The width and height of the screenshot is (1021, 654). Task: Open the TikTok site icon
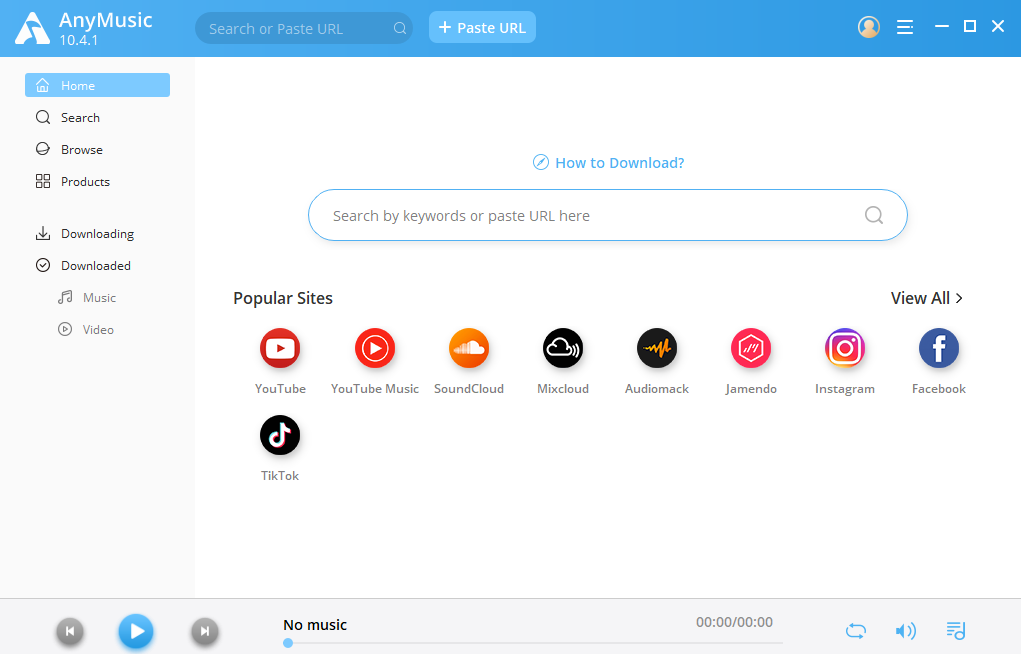[280, 435]
